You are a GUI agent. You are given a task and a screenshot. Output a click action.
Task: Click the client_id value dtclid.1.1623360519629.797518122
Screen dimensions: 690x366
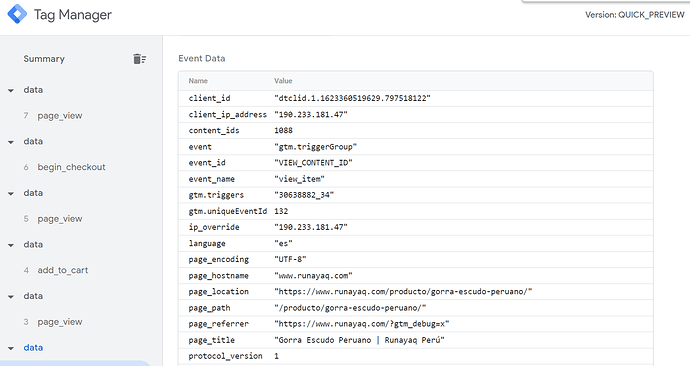pyautogui.click(x=352, y=98)
